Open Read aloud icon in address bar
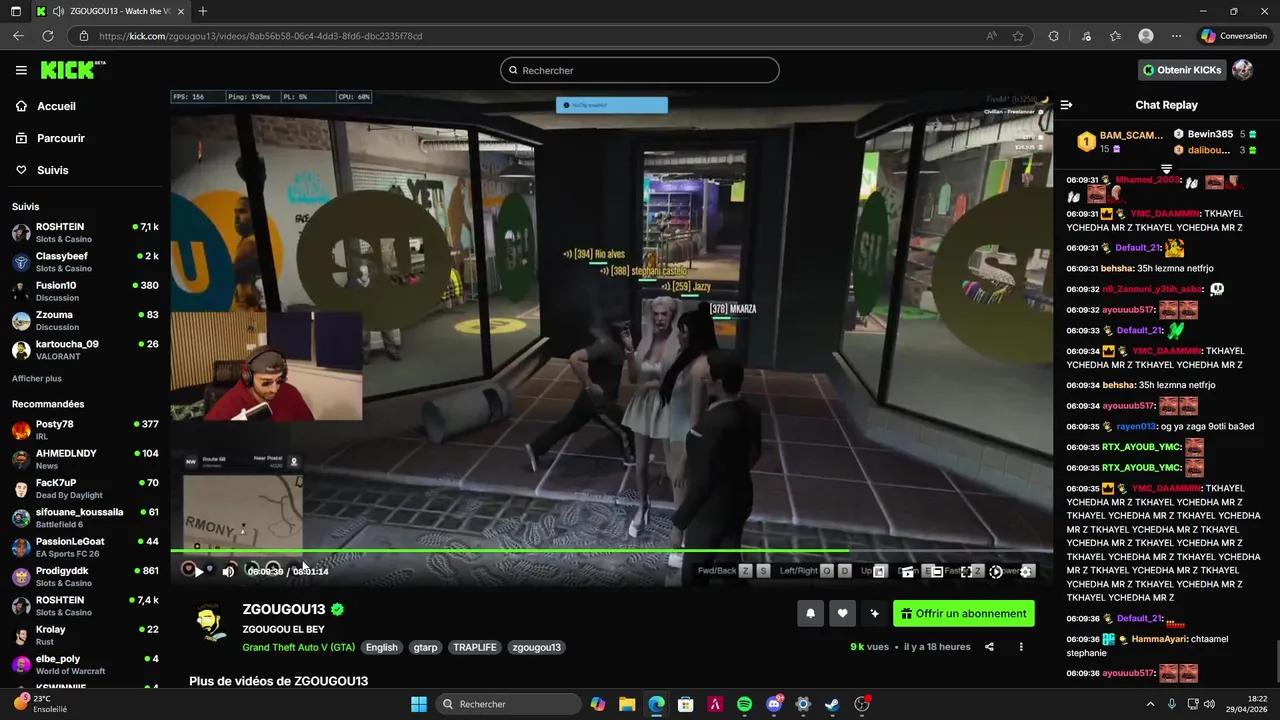 tap(991, 36)
